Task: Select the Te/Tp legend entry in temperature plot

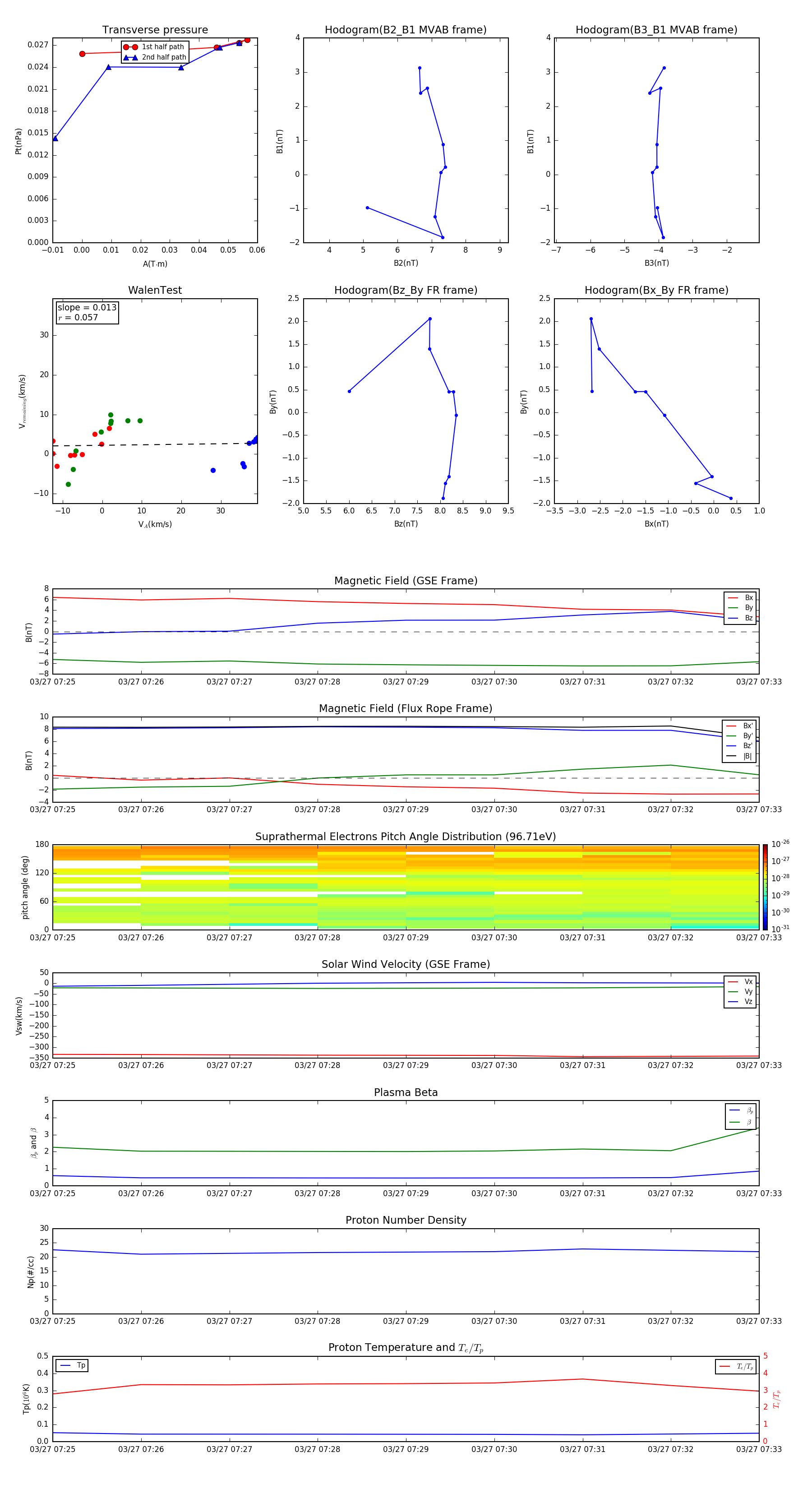Action: [736, 1366]
